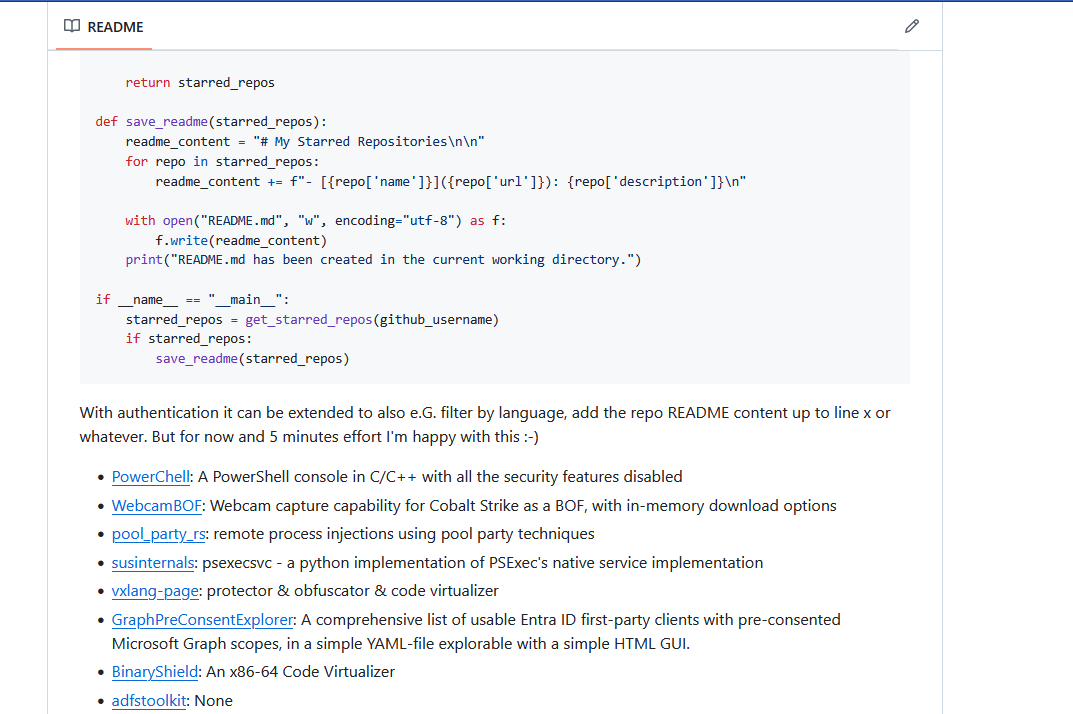Click 'get_starred_repos(github_username)' line
This screenshot has width=1073, height=714.
[x=312, y=320]
